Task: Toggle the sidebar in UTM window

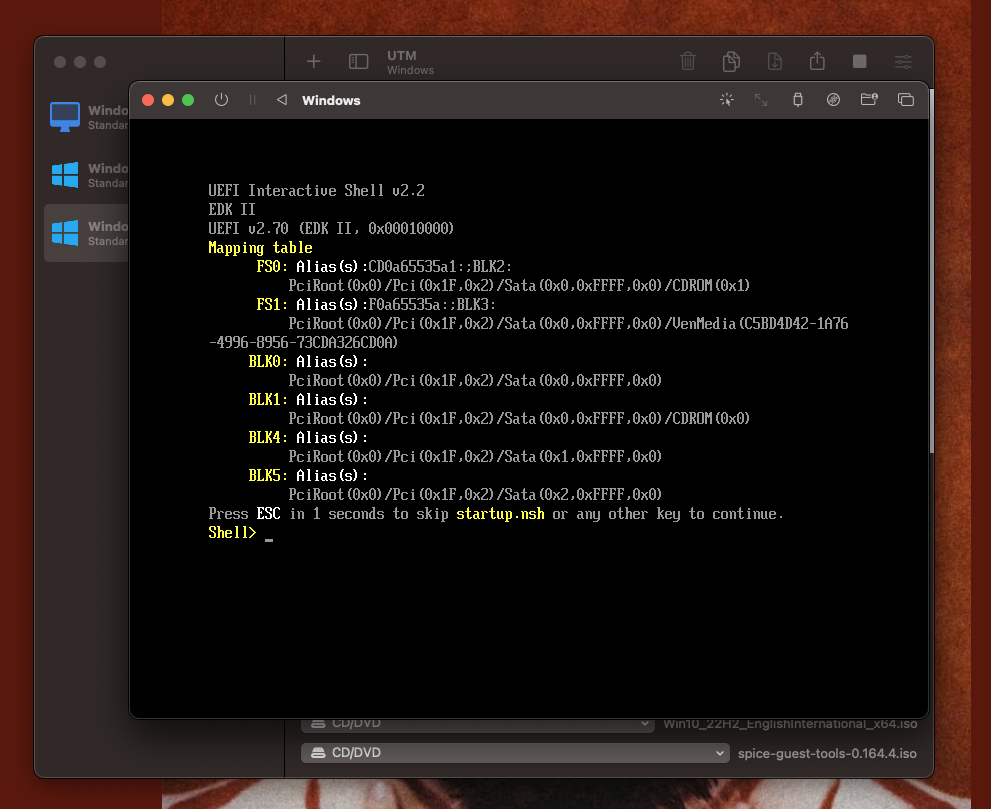Action: (358, 61)
